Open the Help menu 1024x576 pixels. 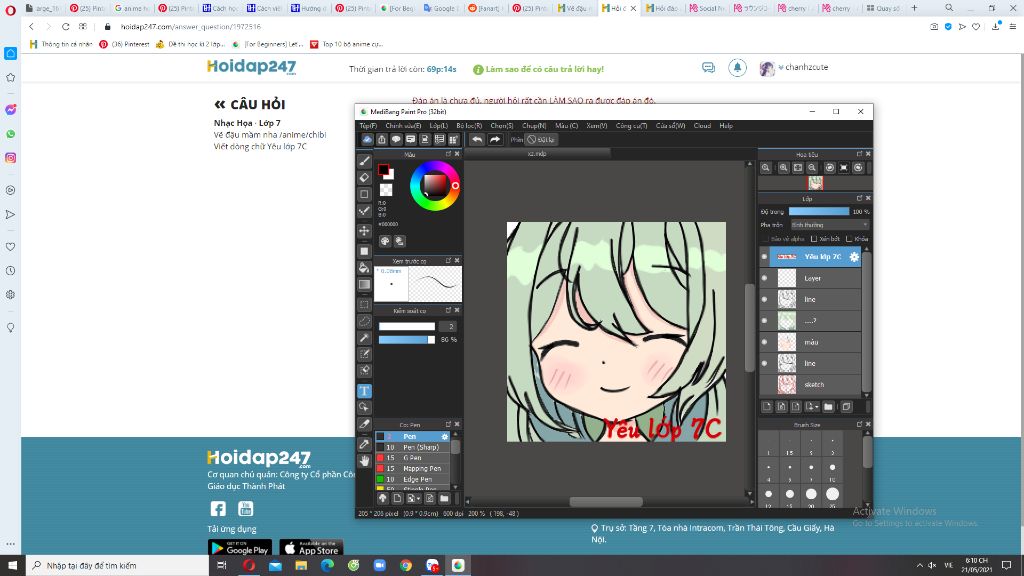[726, 125]
